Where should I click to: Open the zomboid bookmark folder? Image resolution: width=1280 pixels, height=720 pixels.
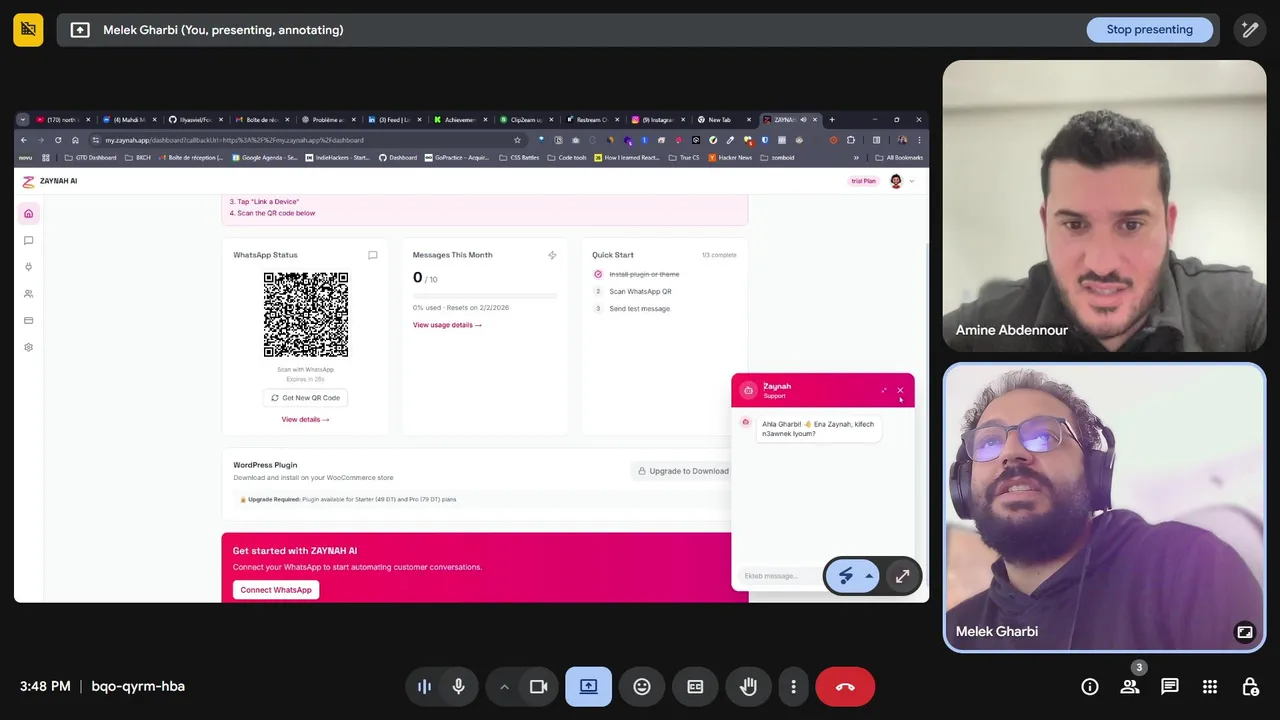click(777, 157)
